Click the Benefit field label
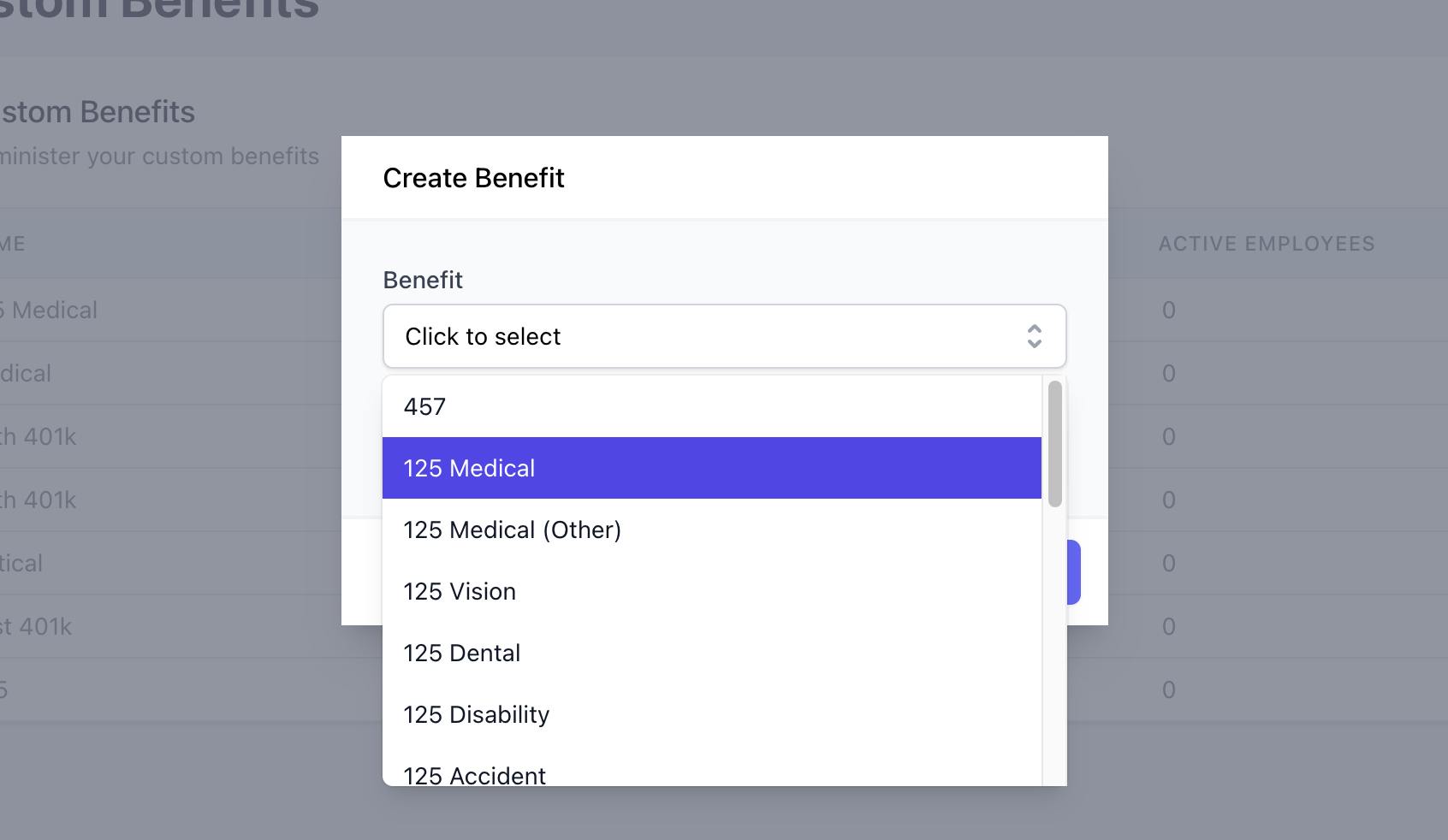 (x=423, y=281)
